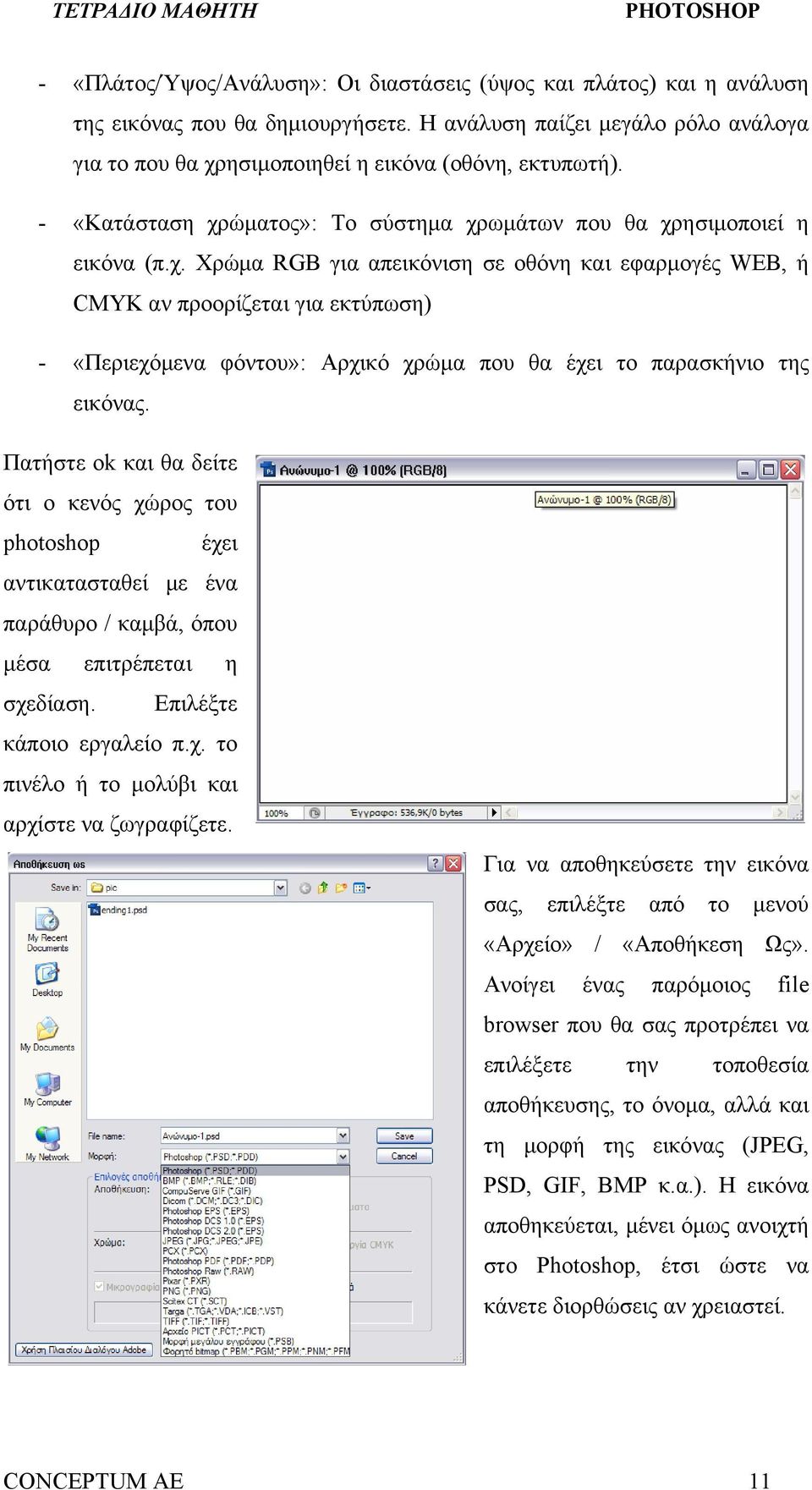812x1490 pixels.
Task: Open the document info arrow in status bar
Action: coord(494,813)
